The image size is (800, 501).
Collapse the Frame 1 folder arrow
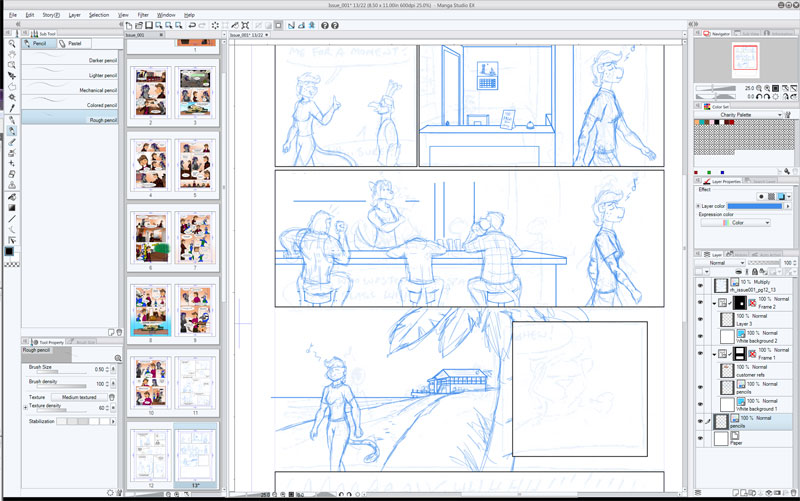click(x=714, y=354)
